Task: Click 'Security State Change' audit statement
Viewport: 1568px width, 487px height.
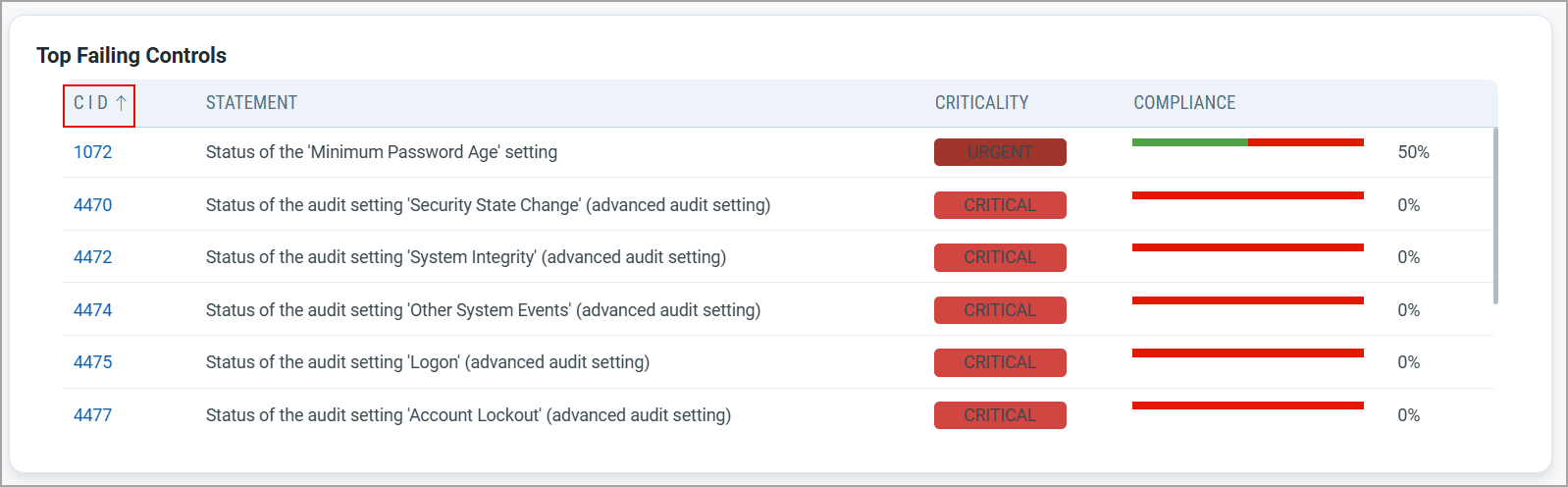Action: pyautogui.click(x=488, y=205)
